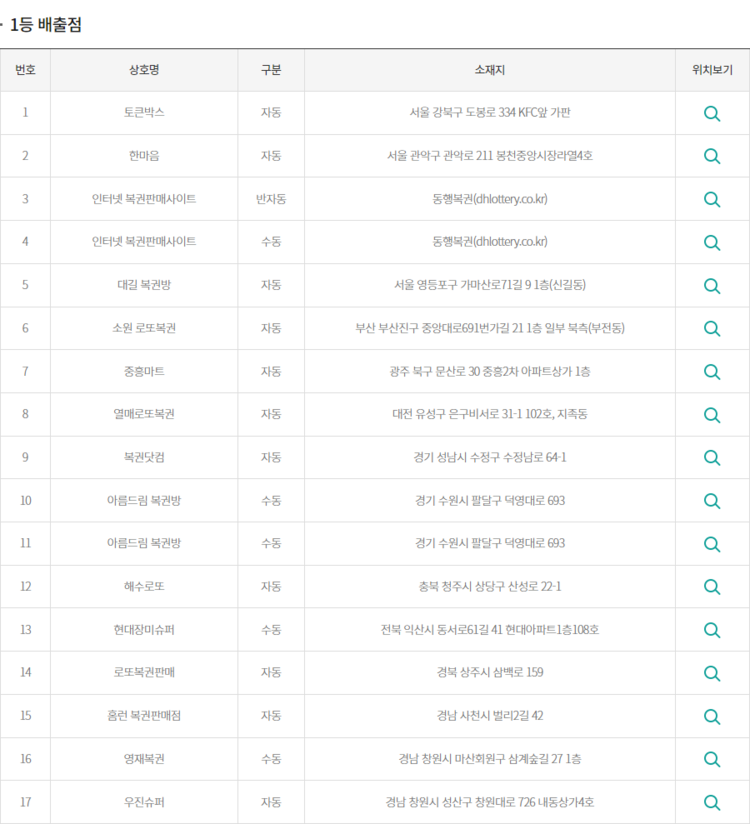Viewport: 750px width, 824px height.
Task: Select store name 영재복권
Action: click(144, 759)
